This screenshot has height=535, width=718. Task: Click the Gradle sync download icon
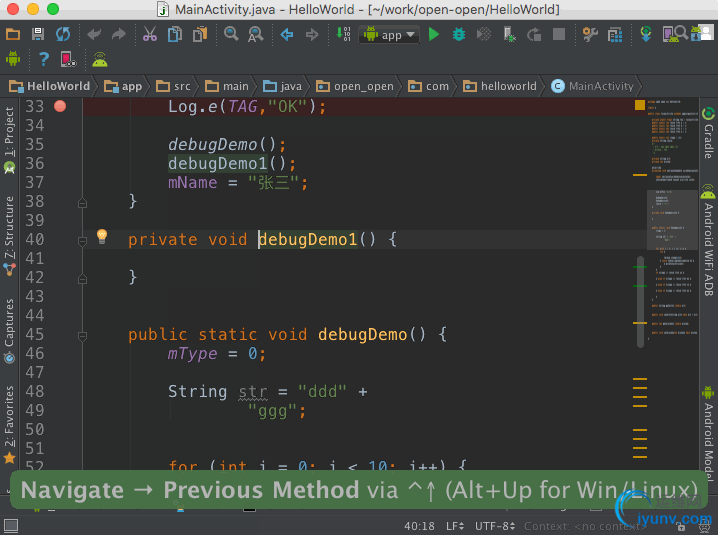pyautogui.click(x=646, y=34)
